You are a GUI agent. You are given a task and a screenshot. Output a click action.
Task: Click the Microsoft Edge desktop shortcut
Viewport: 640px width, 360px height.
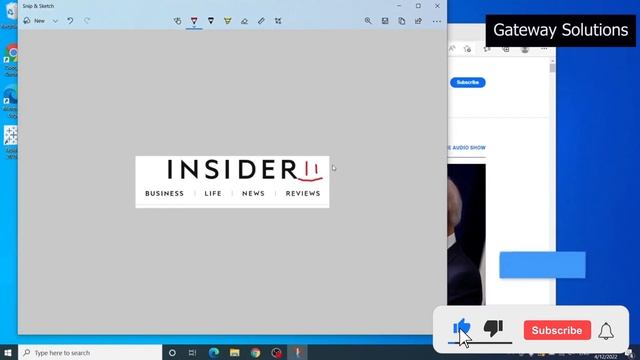coord(11,102)
